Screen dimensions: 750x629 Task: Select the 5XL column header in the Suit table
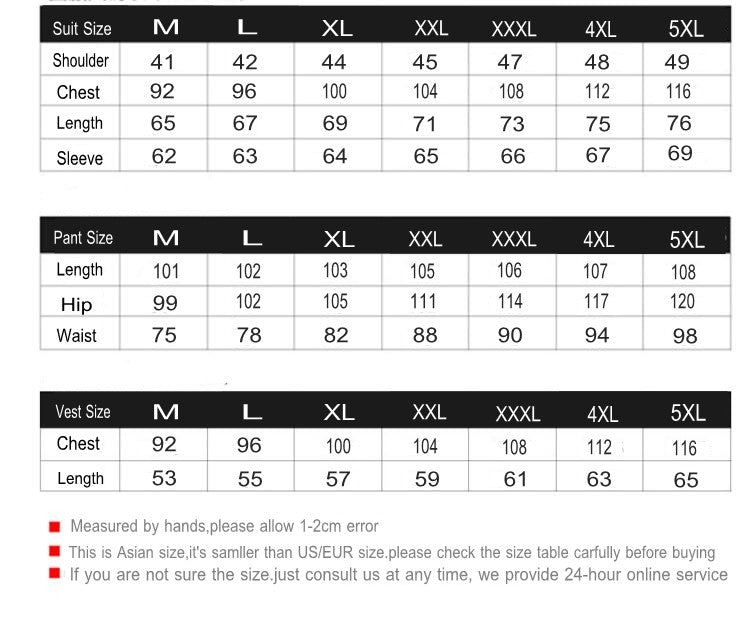click(686, 29)
